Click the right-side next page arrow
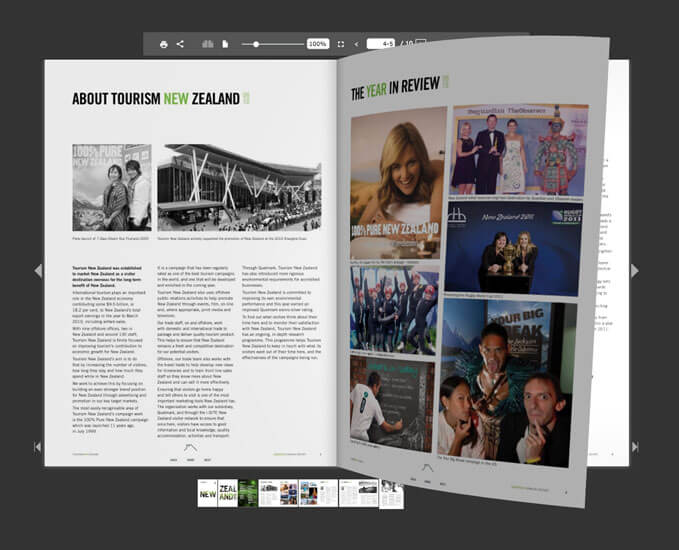 (634, 270)
